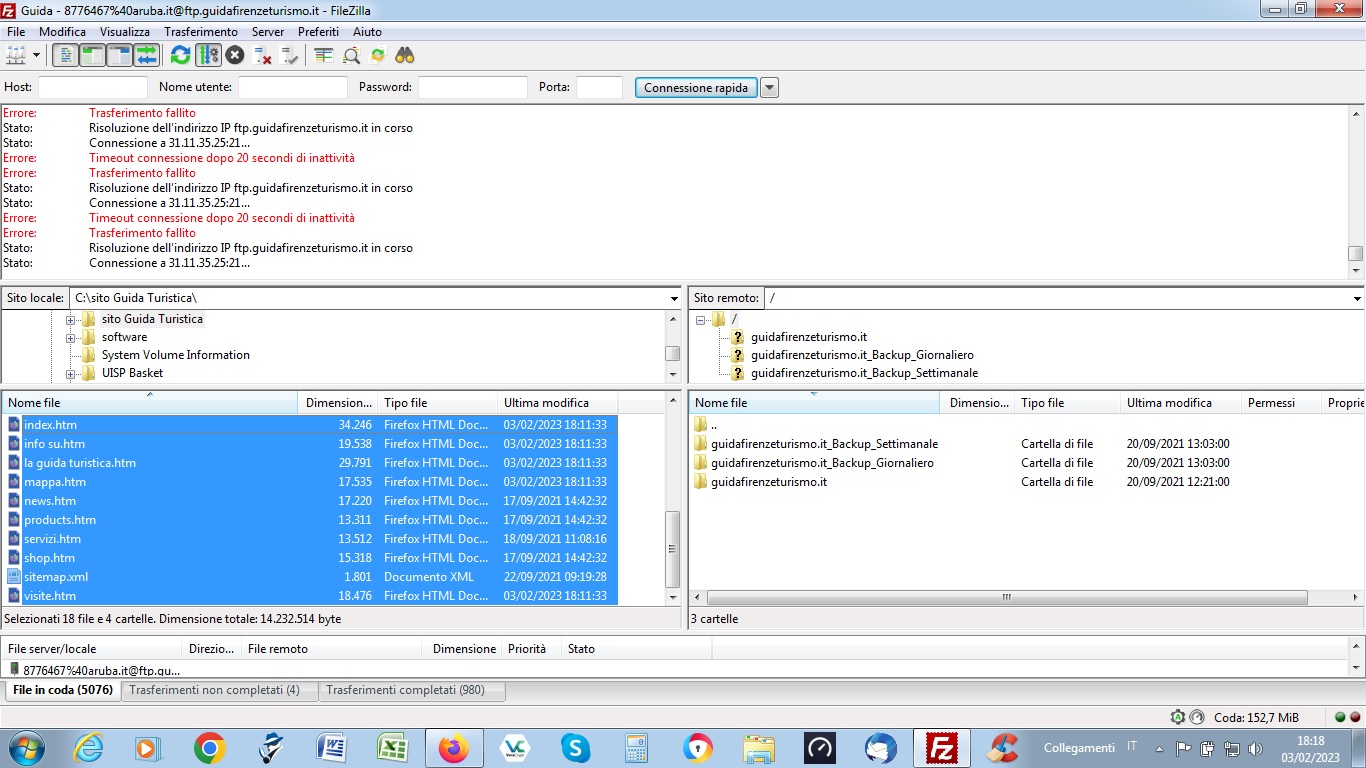This screenshot has width=1366, height=768.
Task: Toggle the remote directory tree view
Action: point(119,55)
